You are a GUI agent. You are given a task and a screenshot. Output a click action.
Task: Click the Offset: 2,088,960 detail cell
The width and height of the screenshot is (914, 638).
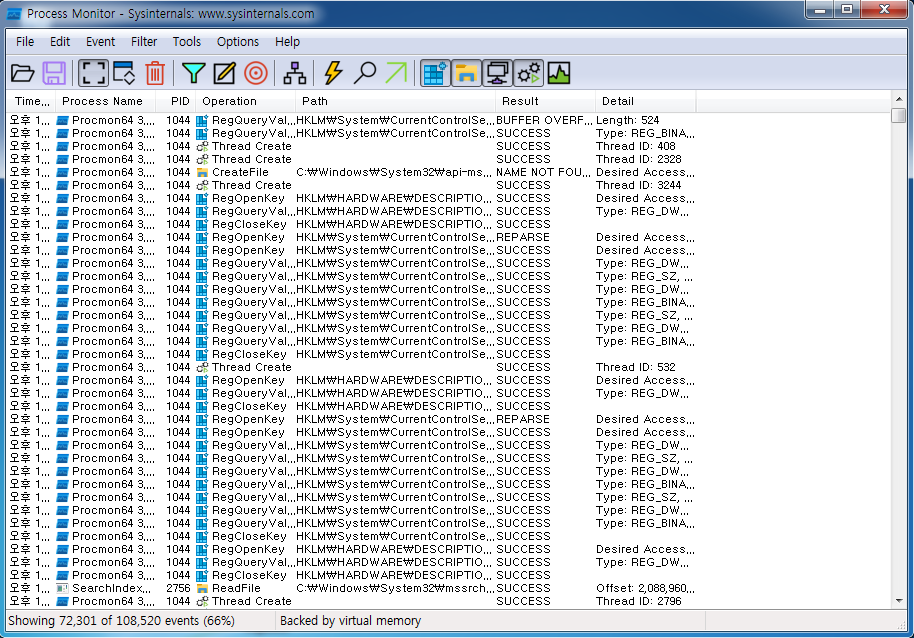[645, 588]
